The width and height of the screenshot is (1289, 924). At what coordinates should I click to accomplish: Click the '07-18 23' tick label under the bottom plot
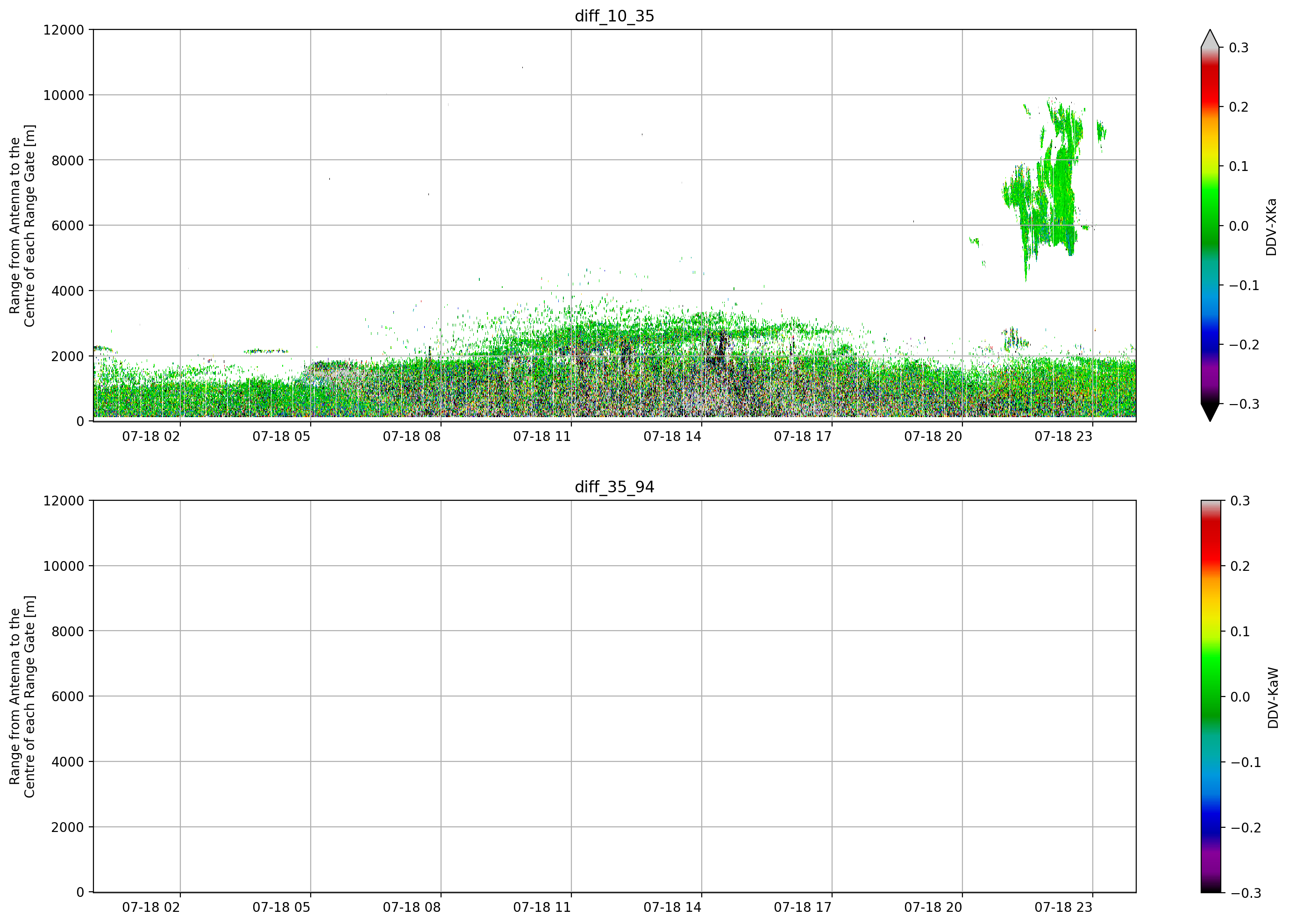[x=1063, y=907]
